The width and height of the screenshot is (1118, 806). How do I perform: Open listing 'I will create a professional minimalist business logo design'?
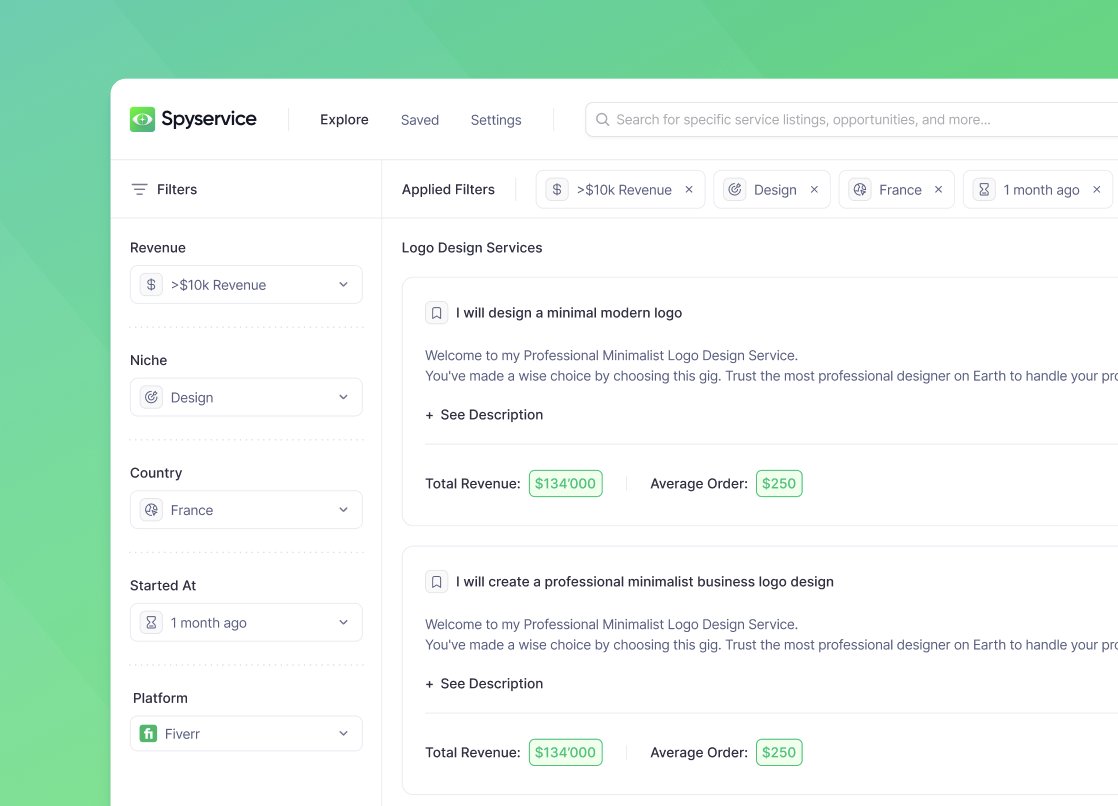click(x=645, y=581)
